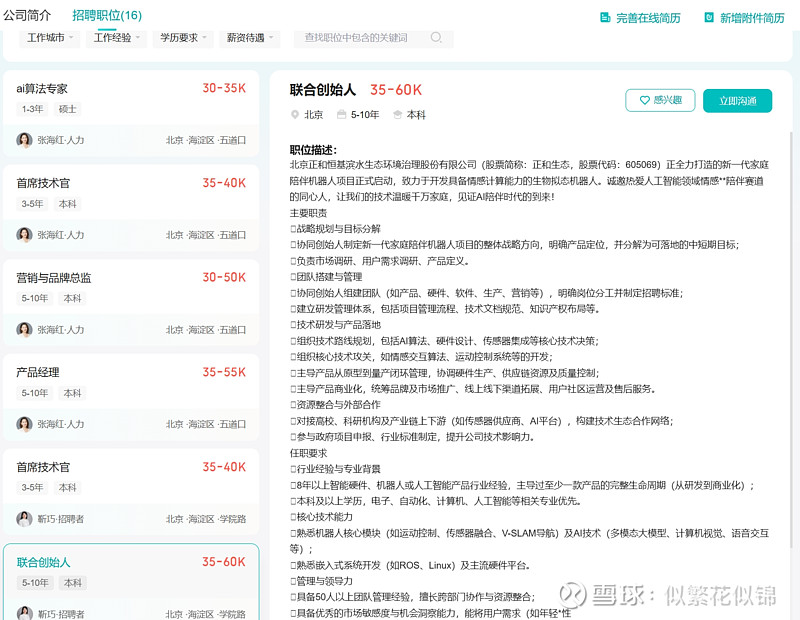The width and height of the screenshot is (800, 620).
Task: Expand the 学历要求 filter dropdown
Action: 184,38
